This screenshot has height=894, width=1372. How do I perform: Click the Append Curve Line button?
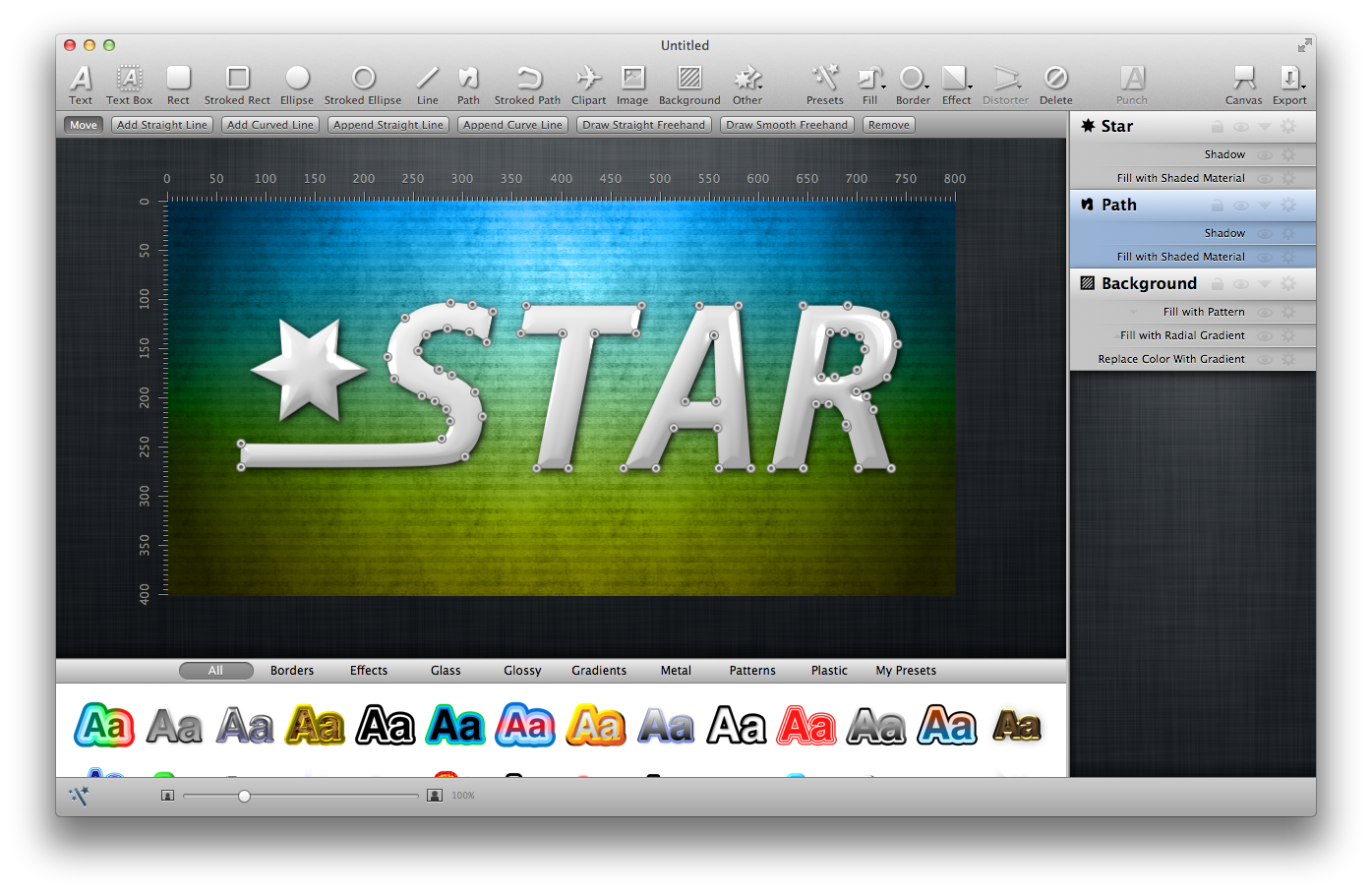[512, 125]
